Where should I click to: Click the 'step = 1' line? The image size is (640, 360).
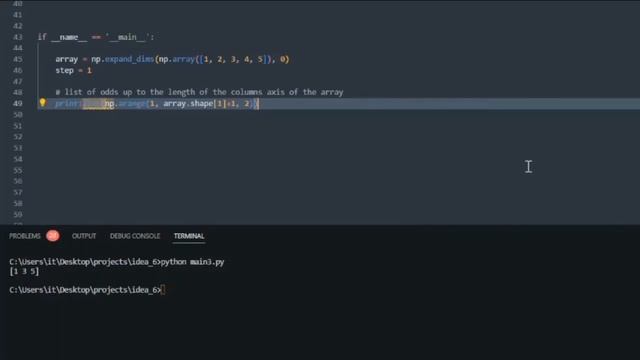(73, 70)
